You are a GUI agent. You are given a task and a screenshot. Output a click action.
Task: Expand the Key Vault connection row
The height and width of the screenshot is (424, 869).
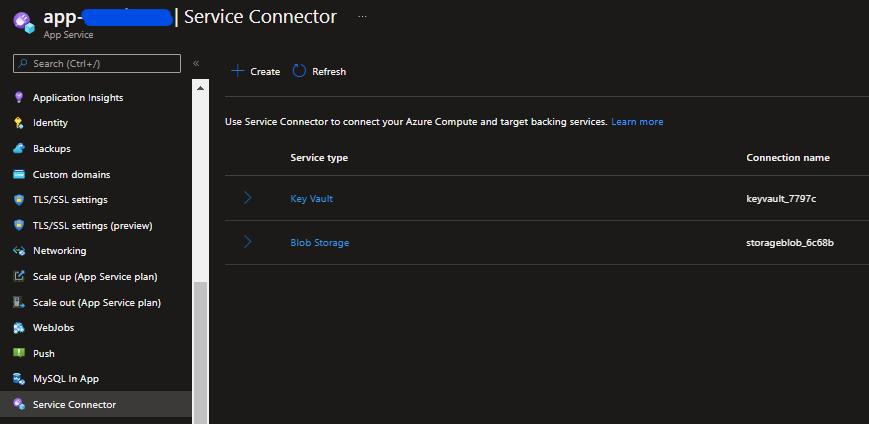(248, 198)
